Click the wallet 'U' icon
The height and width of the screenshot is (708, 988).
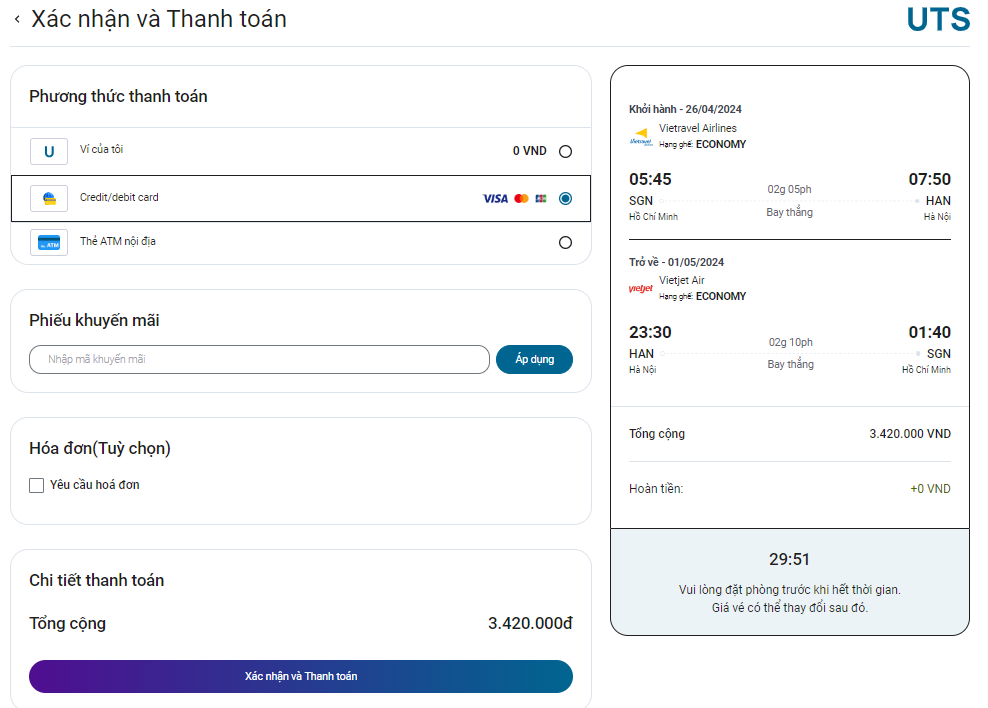(x=49, y=152)
